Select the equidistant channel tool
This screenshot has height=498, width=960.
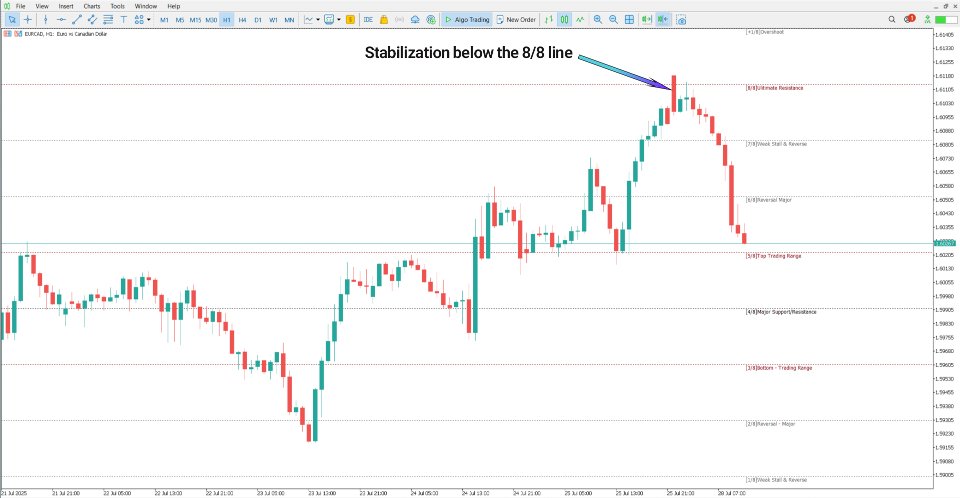(x=92, y=20)
